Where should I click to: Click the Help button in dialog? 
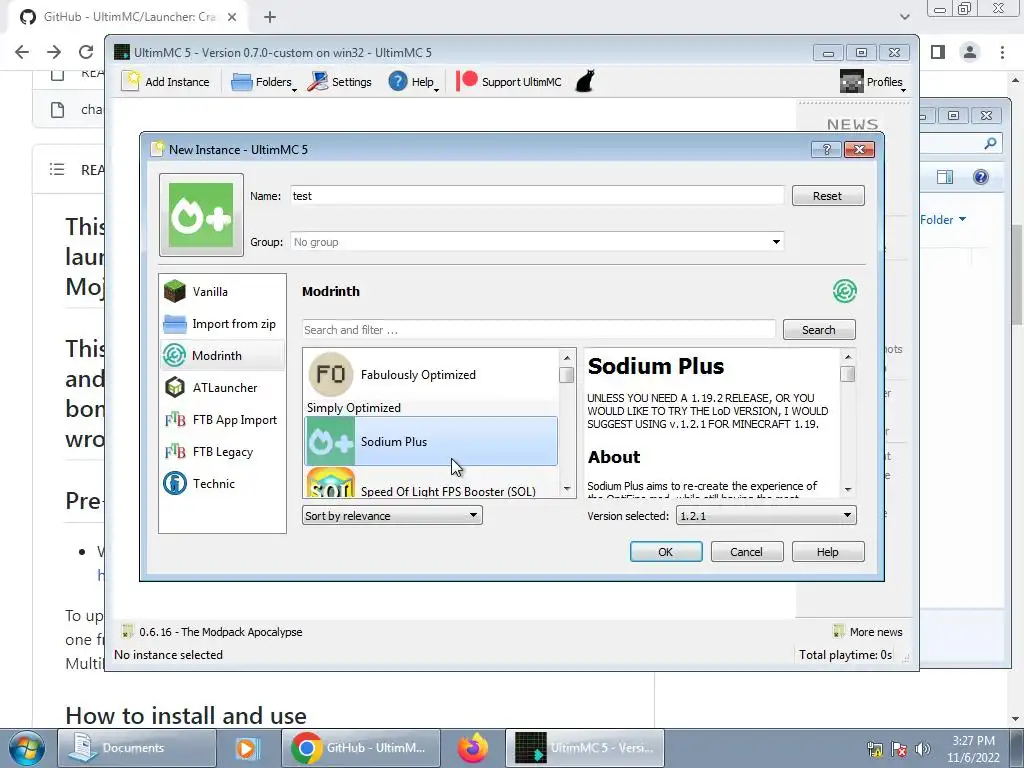coord(827,552)
